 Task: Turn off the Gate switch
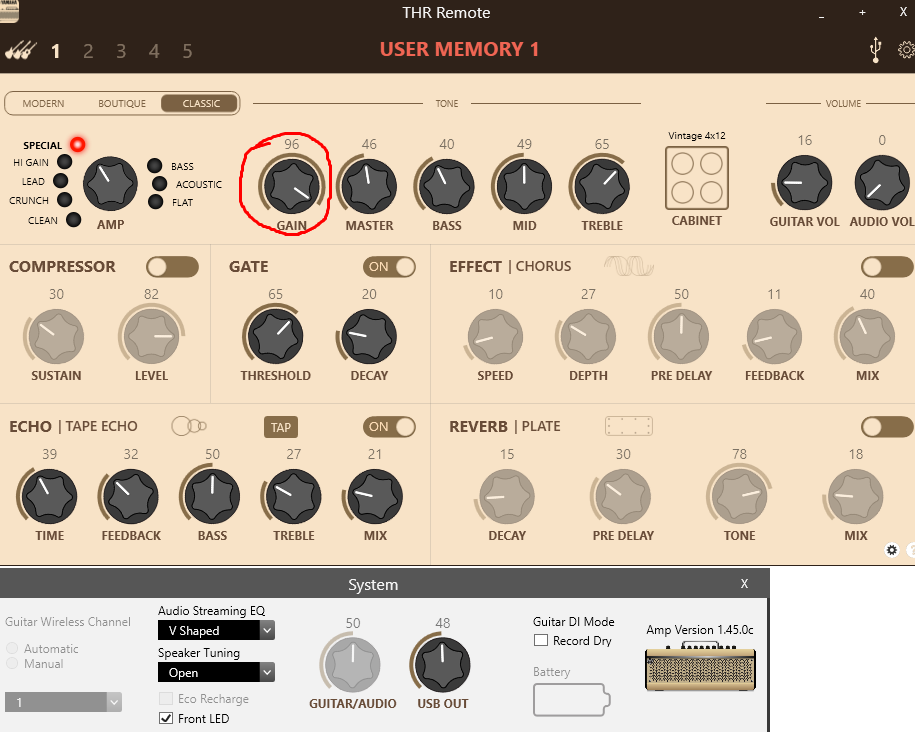coord(389,267)
